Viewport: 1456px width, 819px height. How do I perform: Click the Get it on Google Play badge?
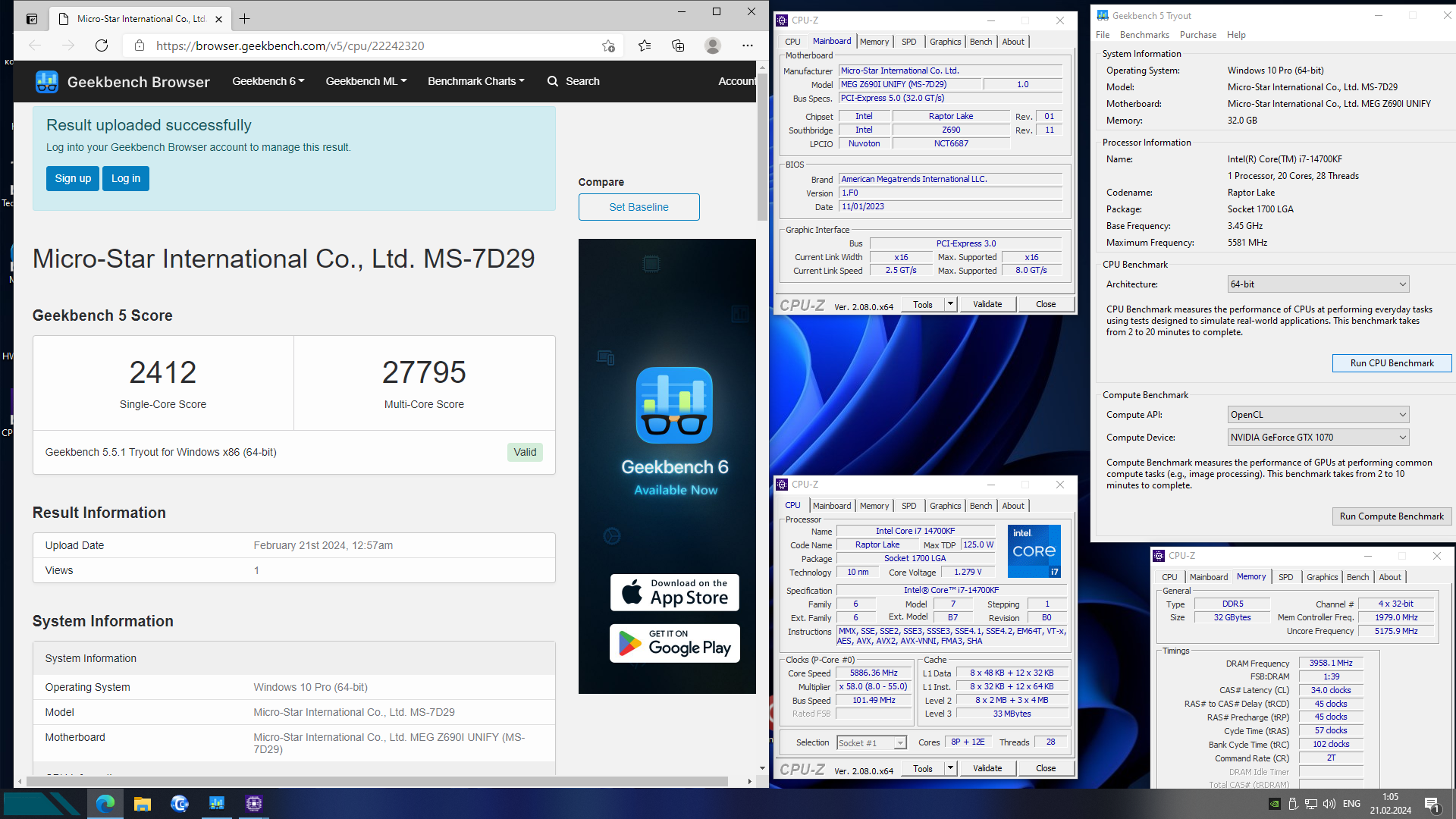[x=675, y=643]
